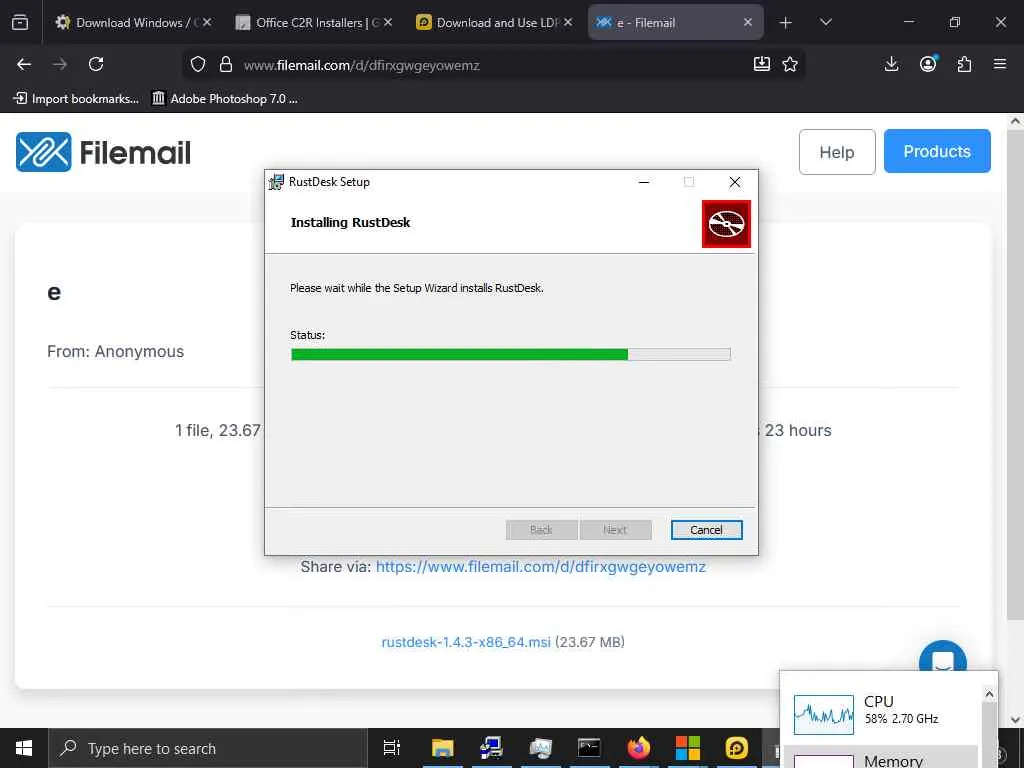The image size is (1024, 768).
Task: Click the Help button on Filemail
Action: (x=837, y=152)
